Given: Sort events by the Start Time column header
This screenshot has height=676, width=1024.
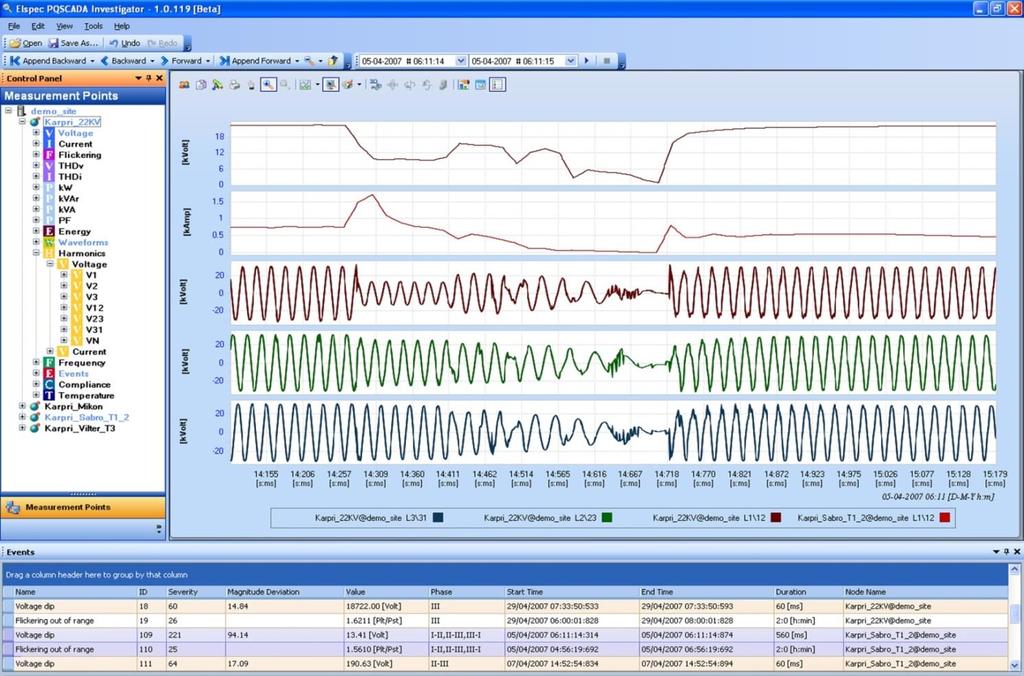Looking at the screenshot, I should click(571, 592).
